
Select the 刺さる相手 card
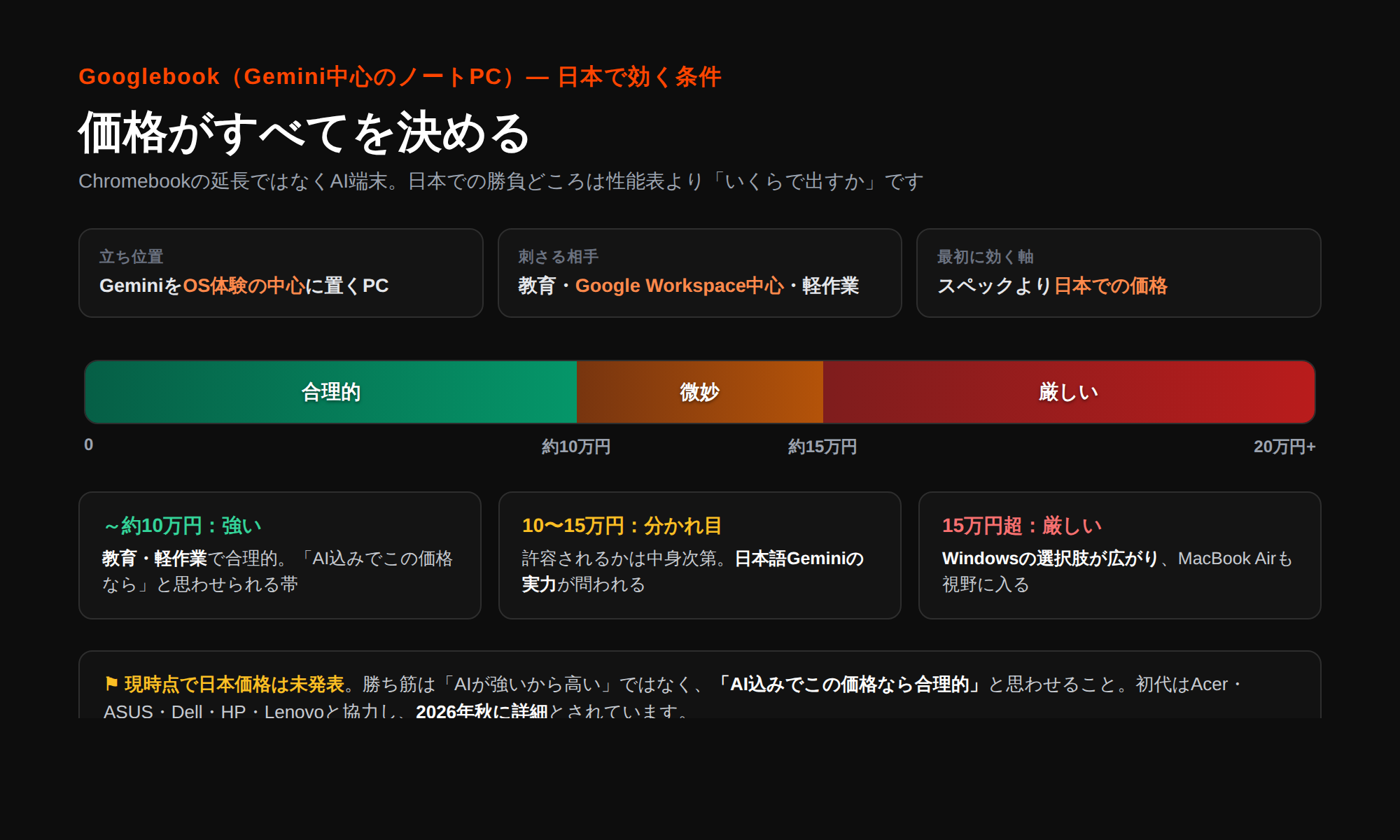pos(699,273)
